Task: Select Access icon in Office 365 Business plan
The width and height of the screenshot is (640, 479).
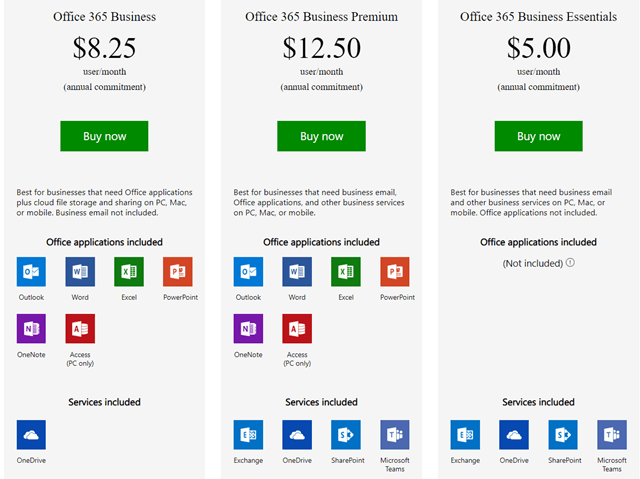Action: [x=80, y=328]
